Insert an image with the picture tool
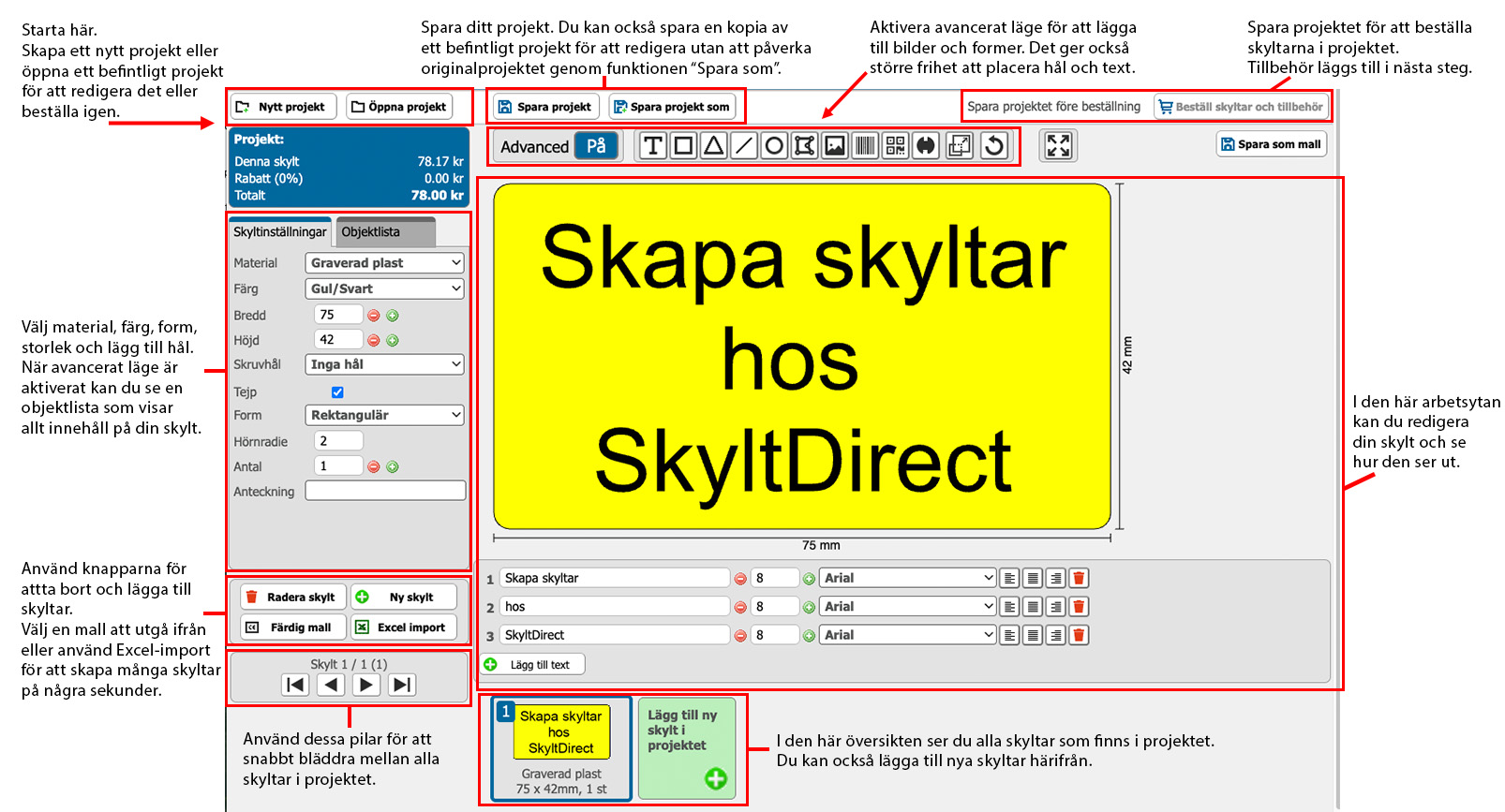The width and height of the screenshot is (1505, 812). (x=835, y=146)
